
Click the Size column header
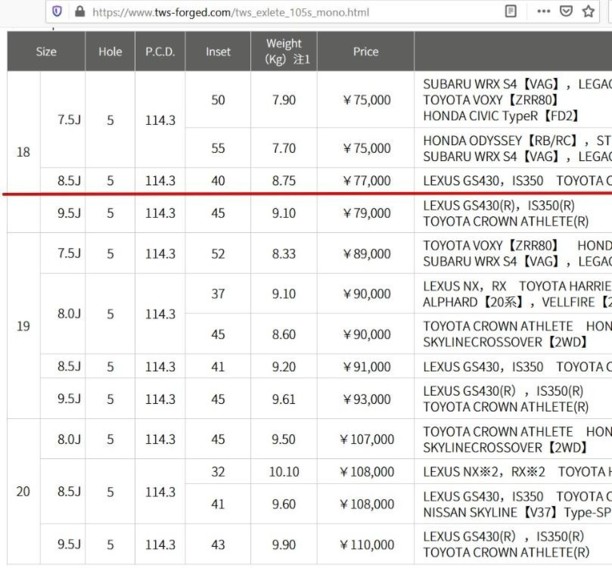pos(46,52)
